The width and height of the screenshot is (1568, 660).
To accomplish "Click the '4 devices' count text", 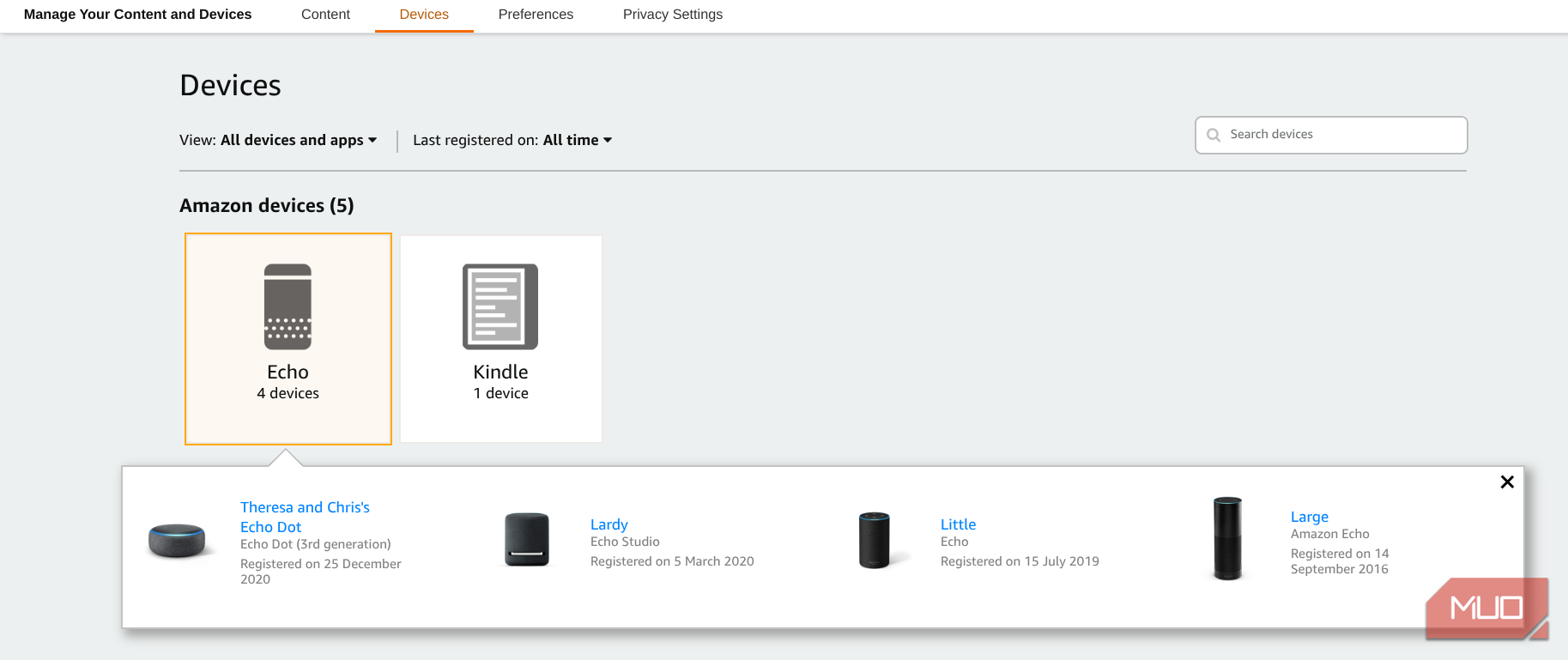I will tap(288, 393).
